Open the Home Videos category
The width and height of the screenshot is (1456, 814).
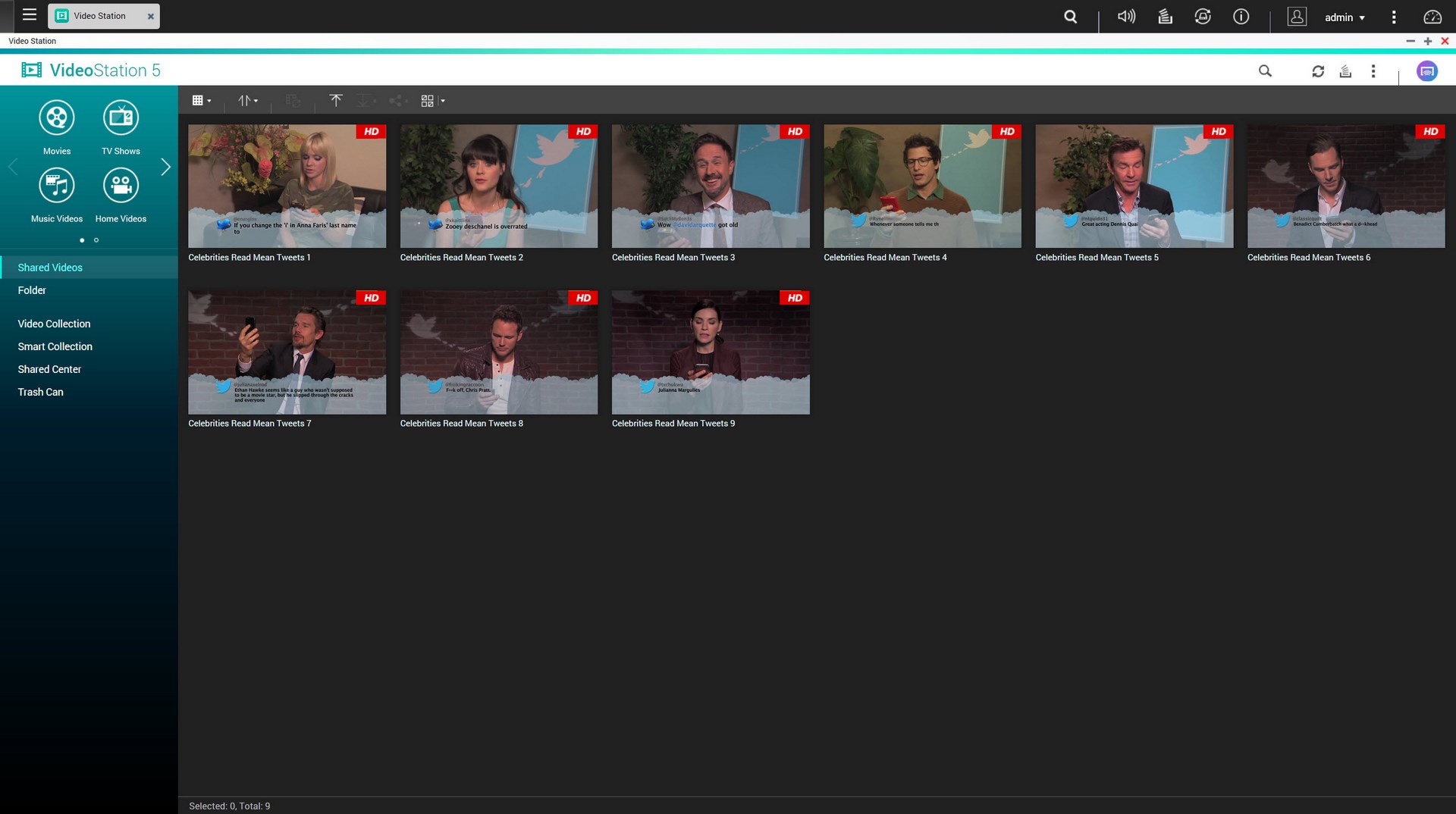121,195
